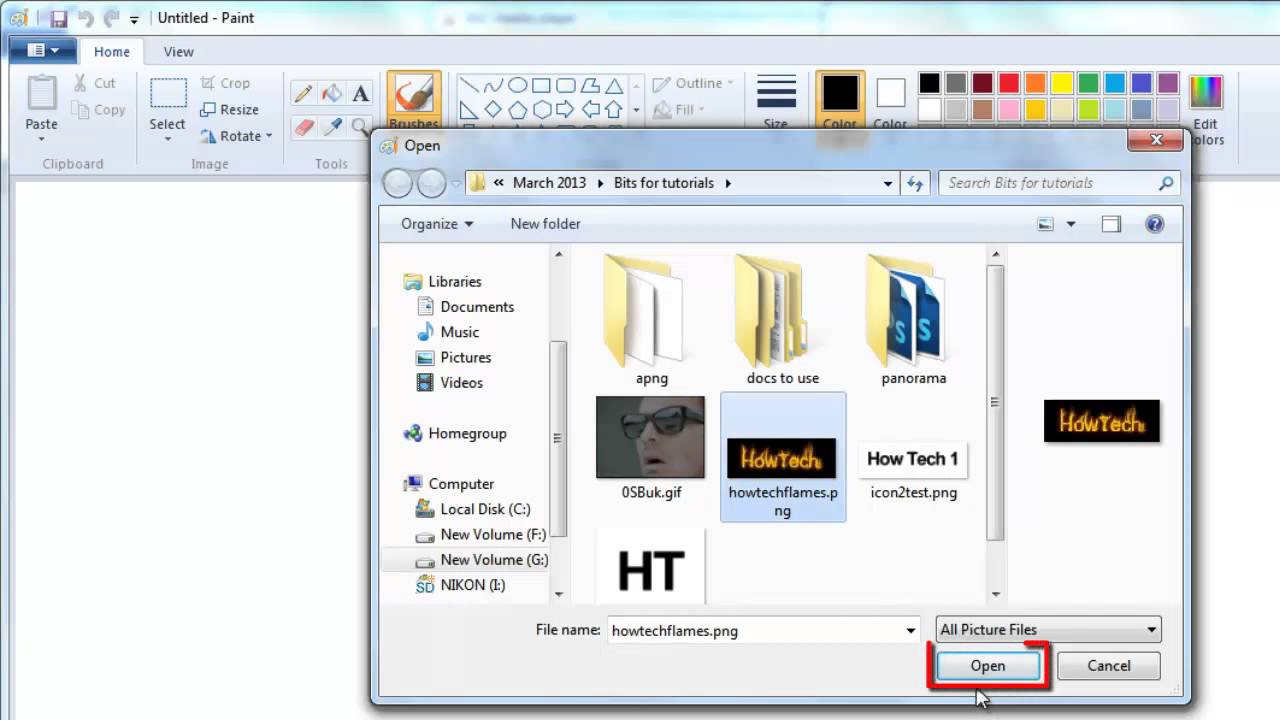1280x720 pixels.
Task: Select the Text tool
Action: pos(360,93)
